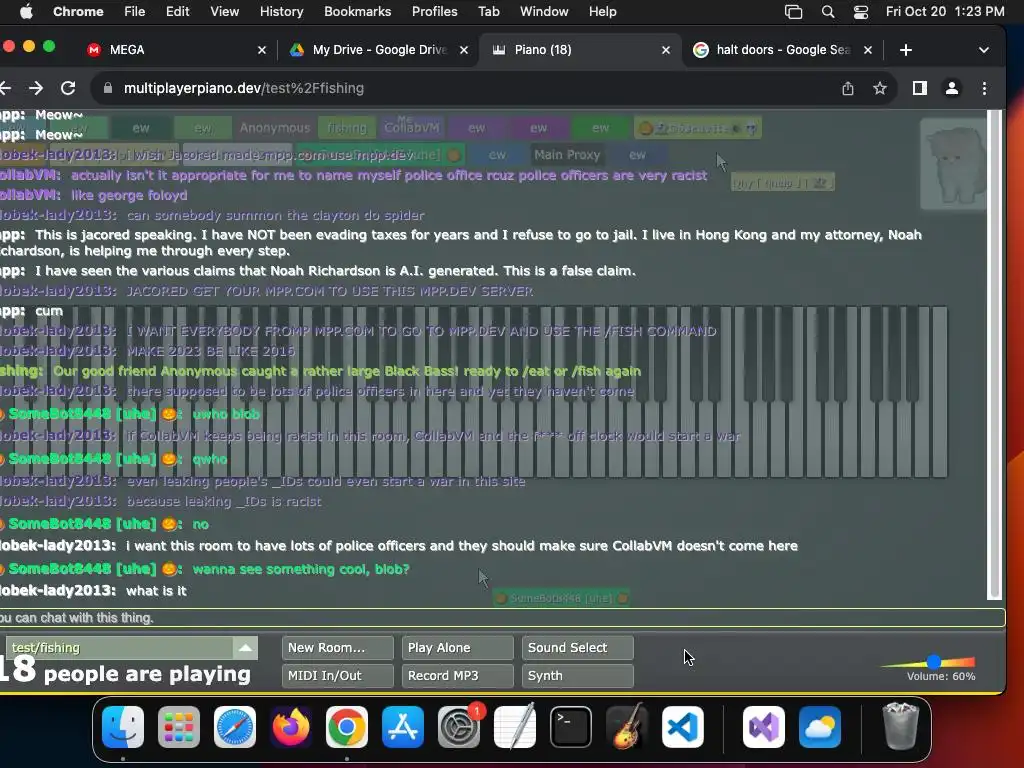This screenshot has height=768, width=1024.
Task: Click the New Room... button
Action: pyautogui.click(x=338, y=648)
